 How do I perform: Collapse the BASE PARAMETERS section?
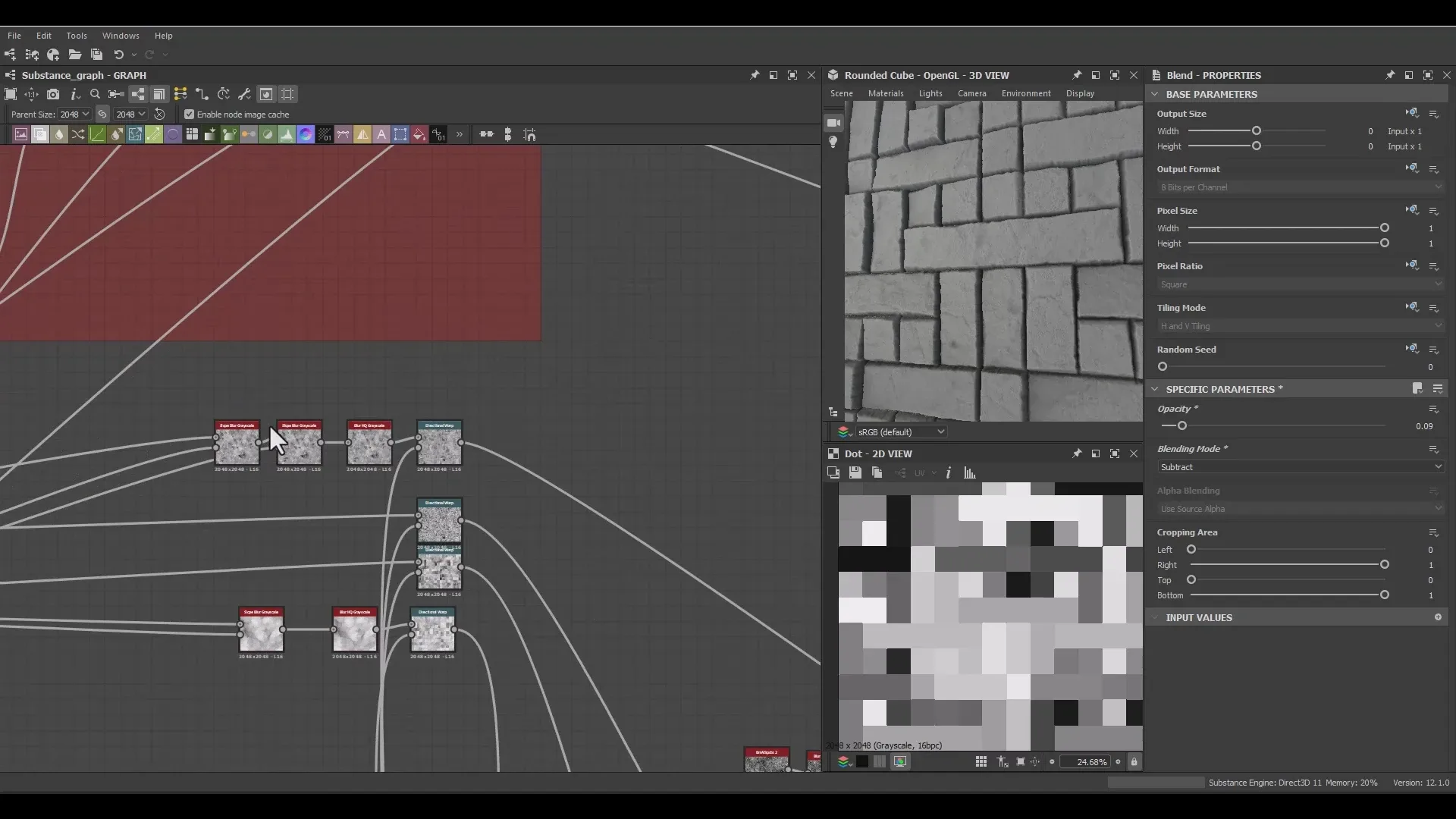click(x=1154, y=94)
